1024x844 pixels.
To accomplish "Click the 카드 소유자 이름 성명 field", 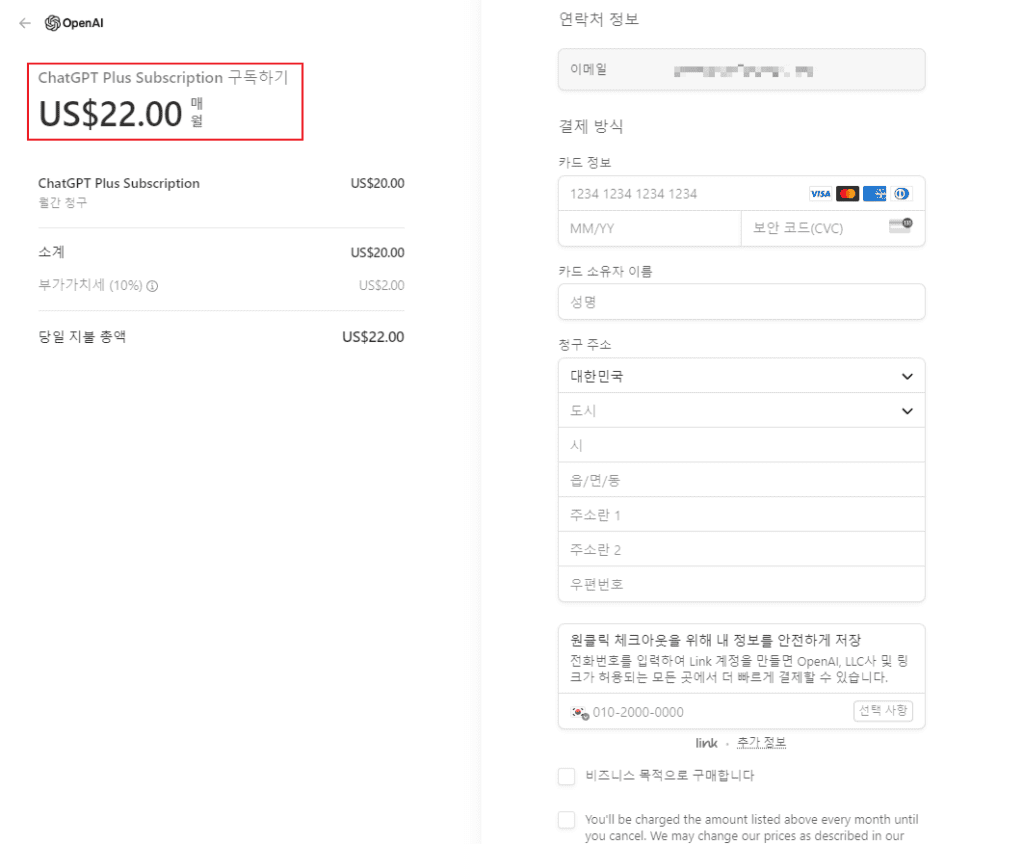I will [x=741, y=302].
